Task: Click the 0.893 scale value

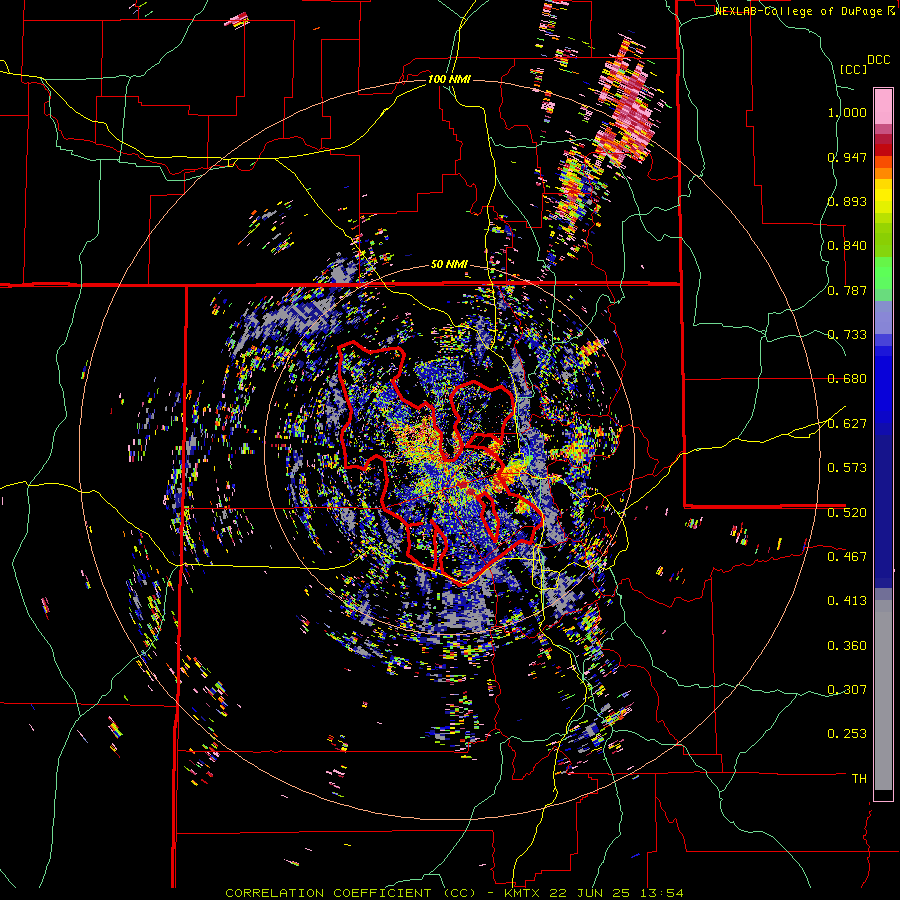Action: click(x=847, y=201)
